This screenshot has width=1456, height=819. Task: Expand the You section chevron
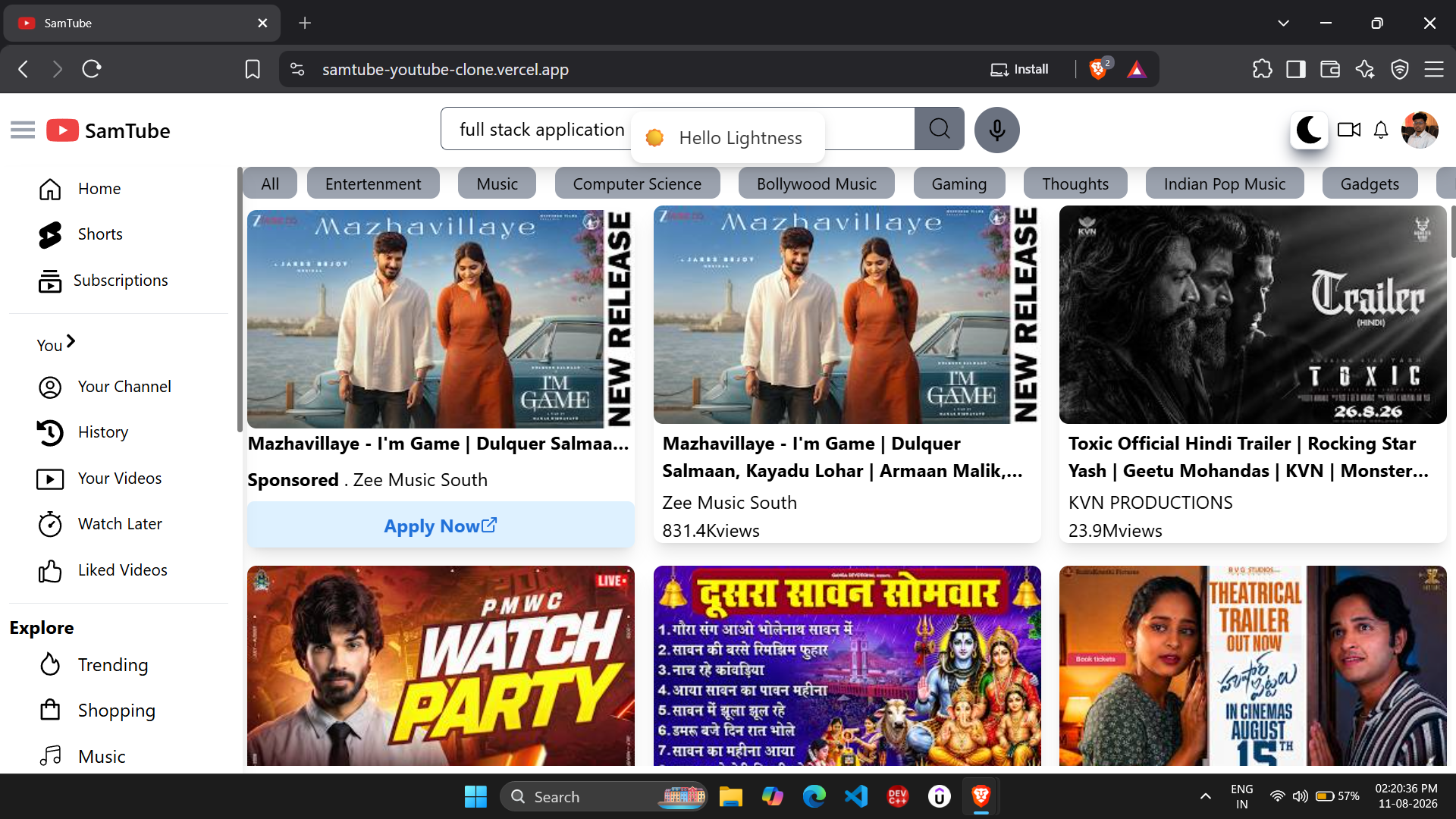pos(71,342)
